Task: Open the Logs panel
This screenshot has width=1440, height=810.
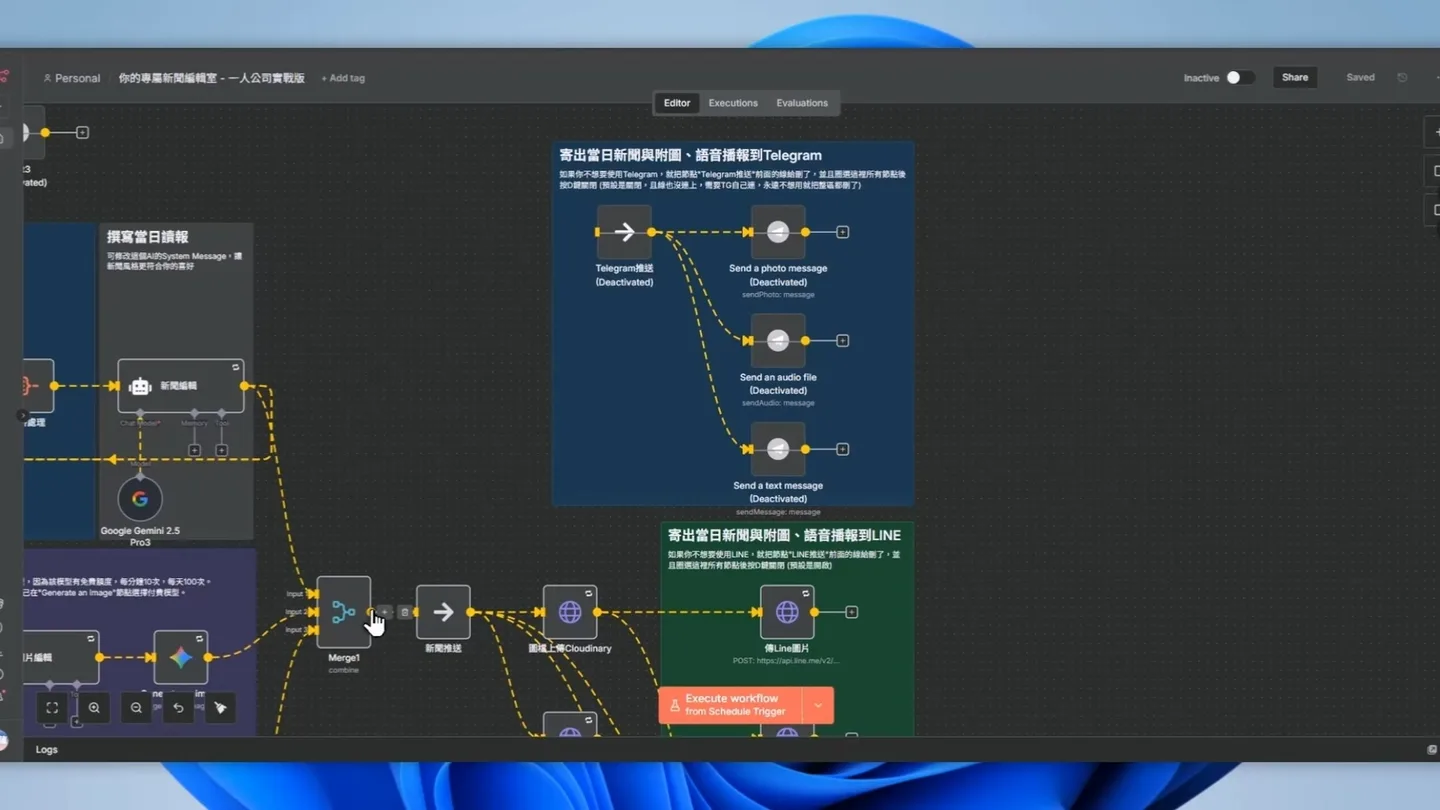Action: 47,750
